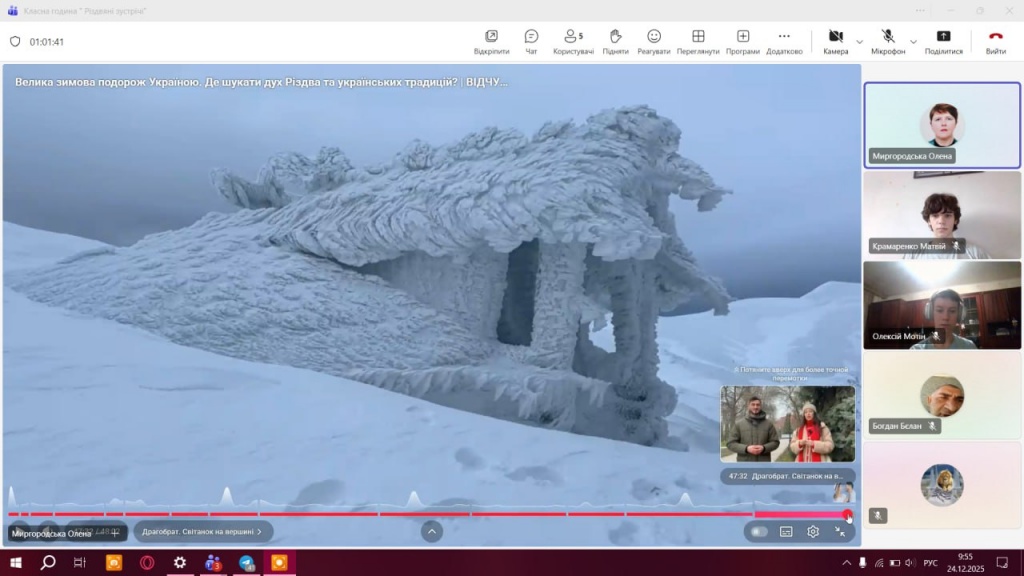
Task: Expand camera options dropdown arrow
Action: click(860, 42)
